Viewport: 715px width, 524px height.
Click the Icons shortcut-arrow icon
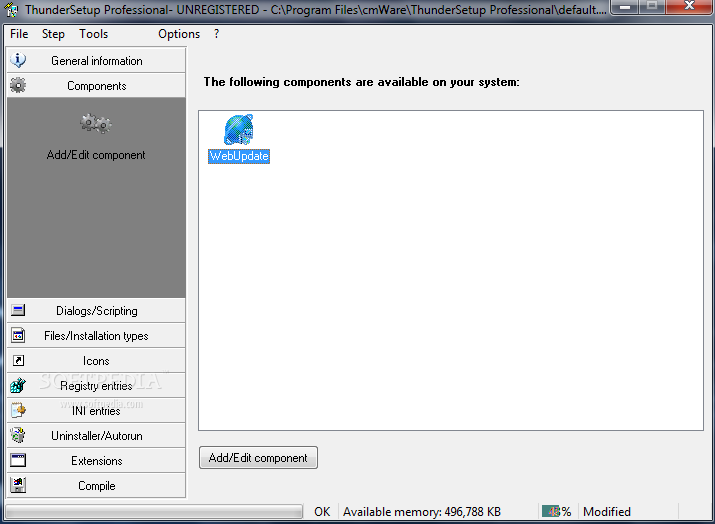pos(18,361)
